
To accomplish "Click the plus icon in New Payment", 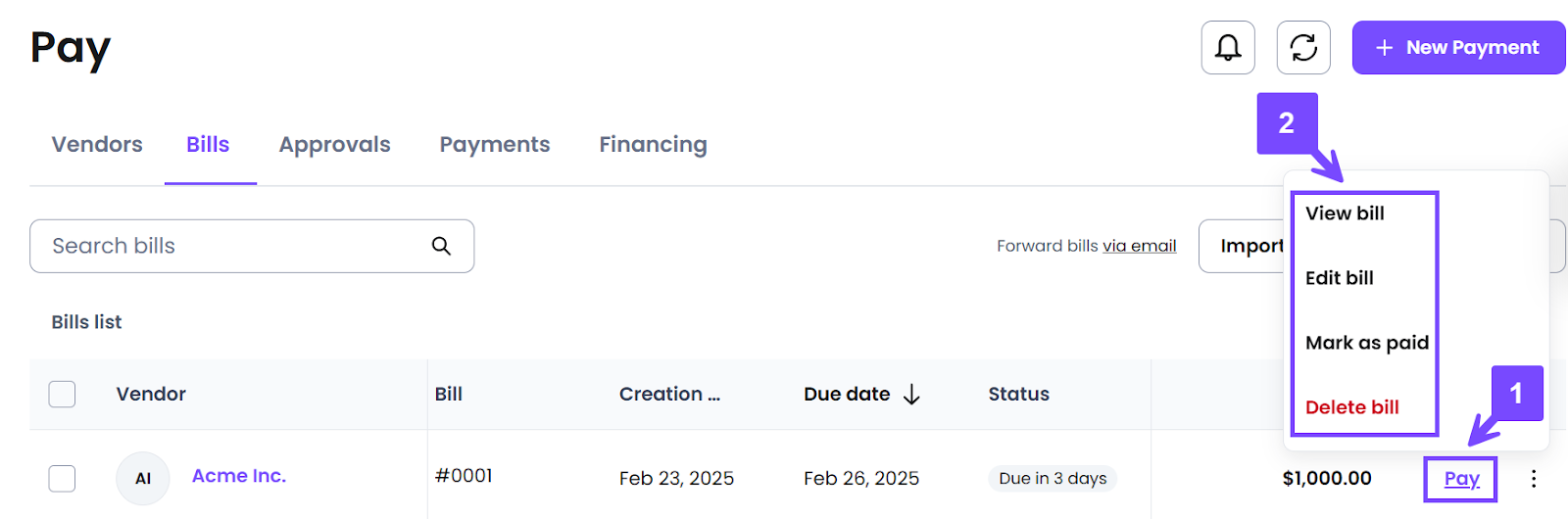I will [1384, 47].
